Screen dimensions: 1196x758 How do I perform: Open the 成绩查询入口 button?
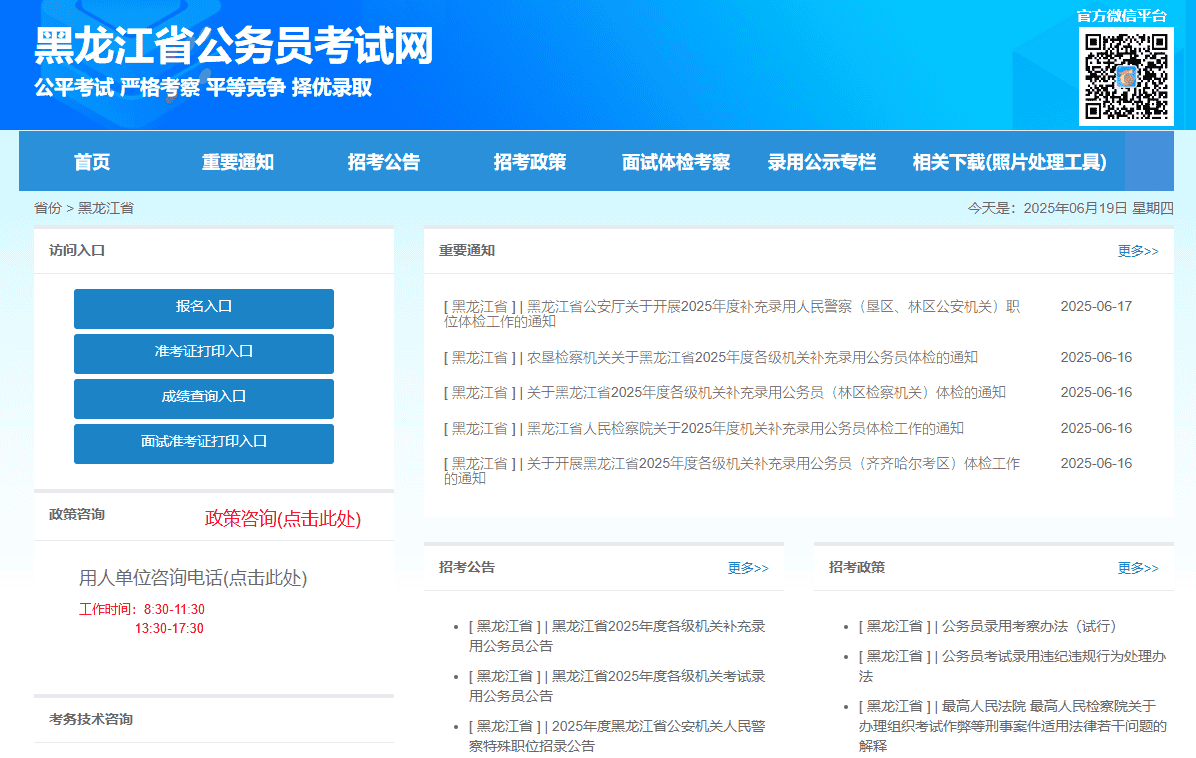coord(204,397)
